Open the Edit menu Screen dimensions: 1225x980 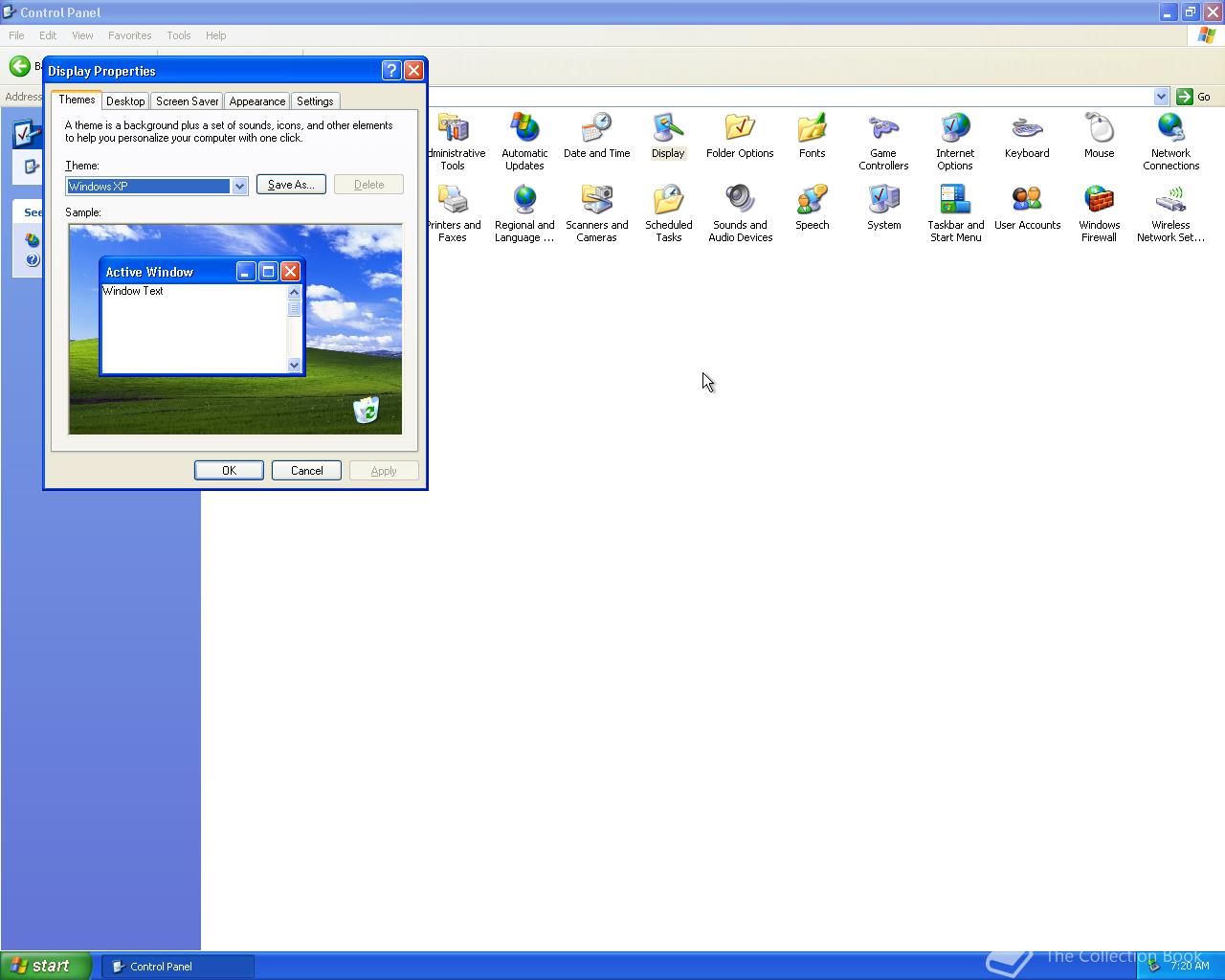[x=48, y=35]
